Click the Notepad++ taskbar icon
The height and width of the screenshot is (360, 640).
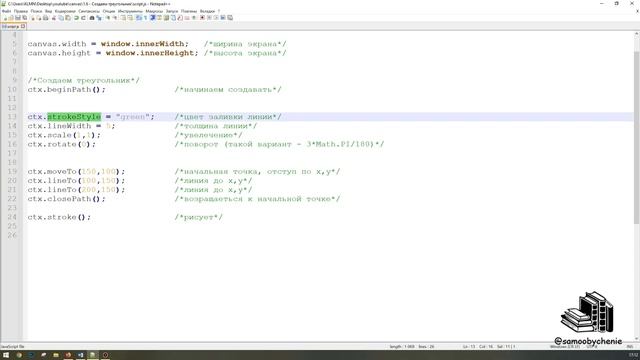pos(93,355)
